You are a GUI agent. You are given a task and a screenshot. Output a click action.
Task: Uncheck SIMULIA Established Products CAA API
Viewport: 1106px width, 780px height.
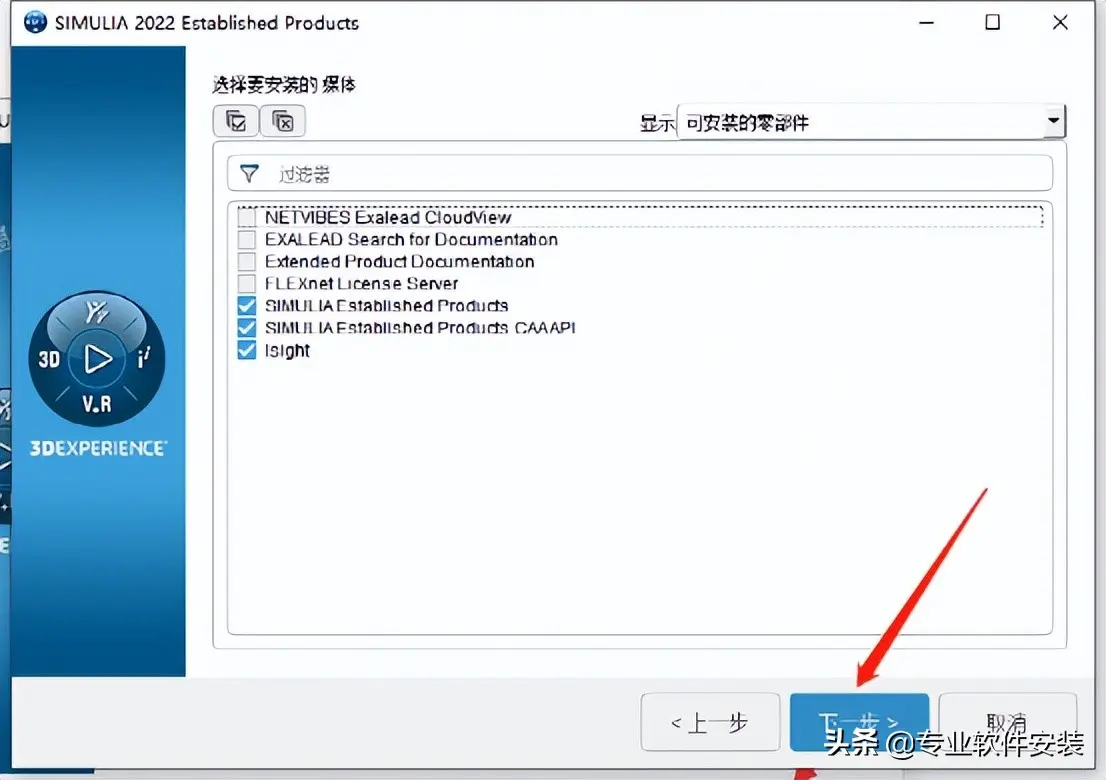[x=246, y=328]
